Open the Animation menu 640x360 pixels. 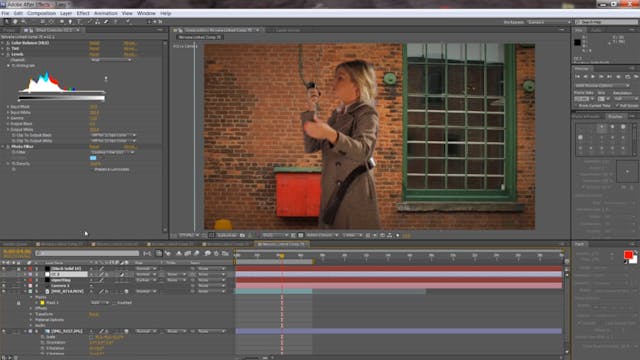pos(106,13)
